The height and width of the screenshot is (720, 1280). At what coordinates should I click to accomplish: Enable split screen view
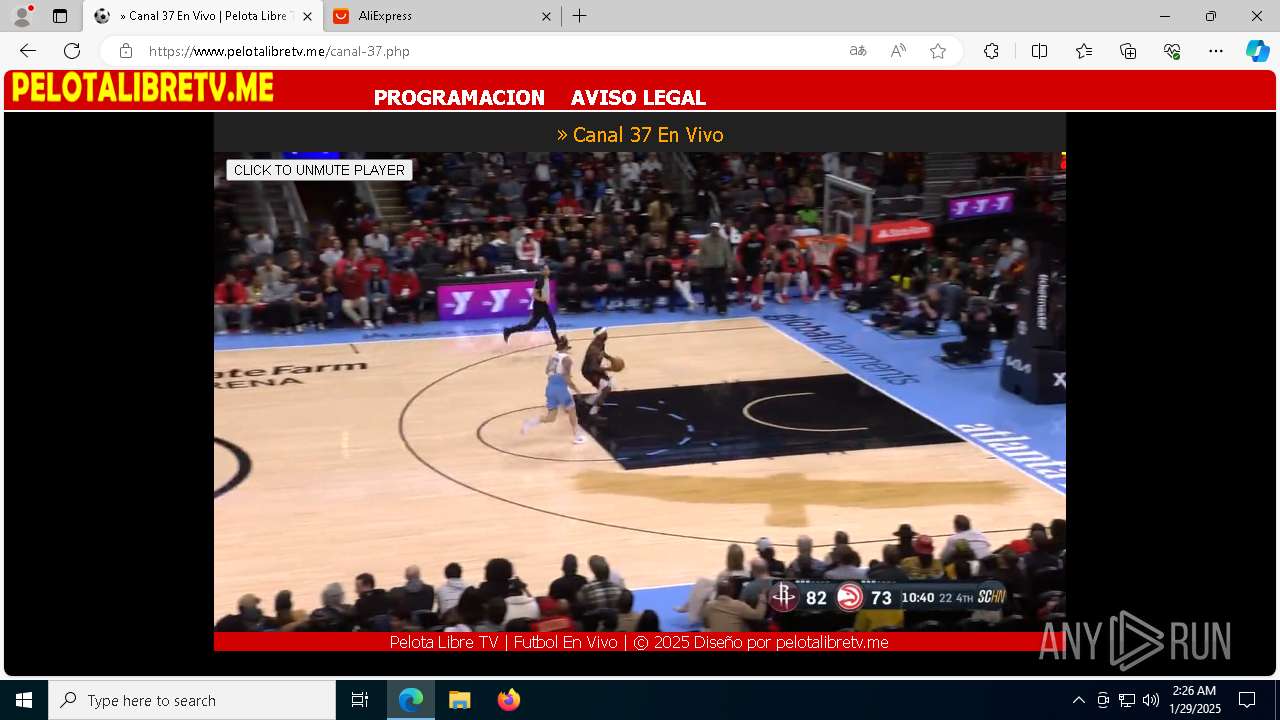(1039, 51)
